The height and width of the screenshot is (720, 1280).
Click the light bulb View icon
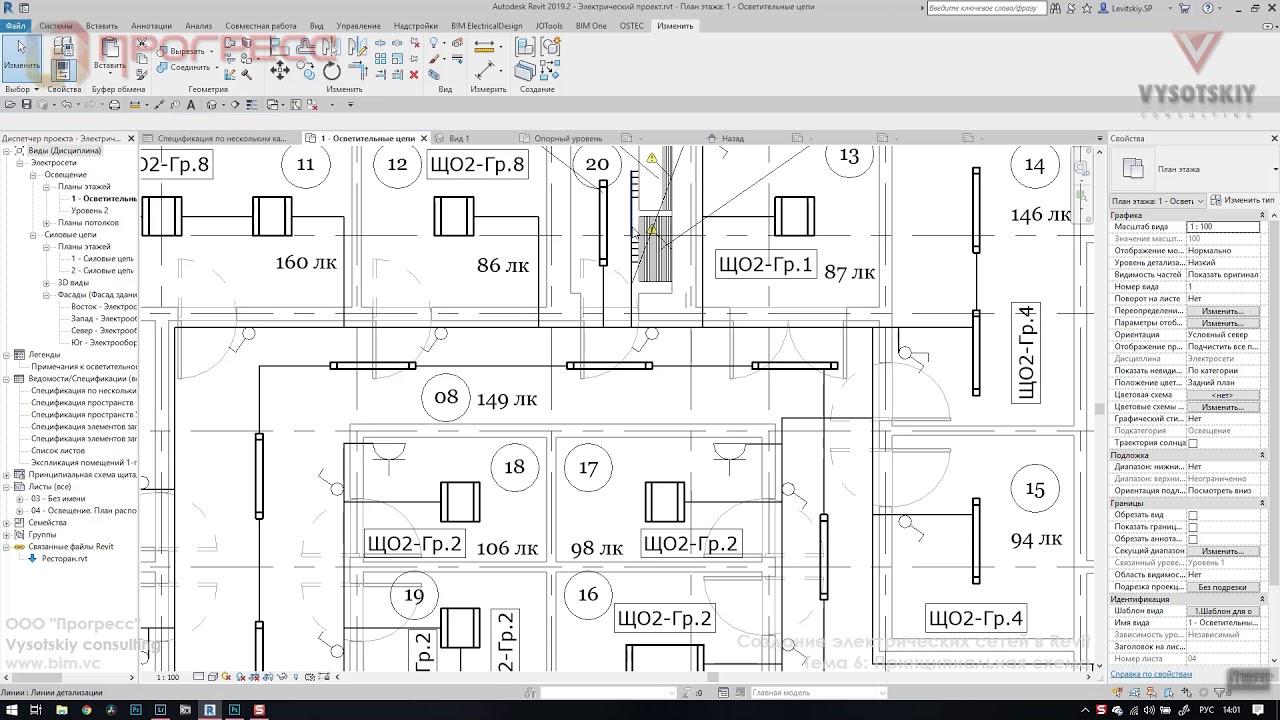tap(434, 44)
